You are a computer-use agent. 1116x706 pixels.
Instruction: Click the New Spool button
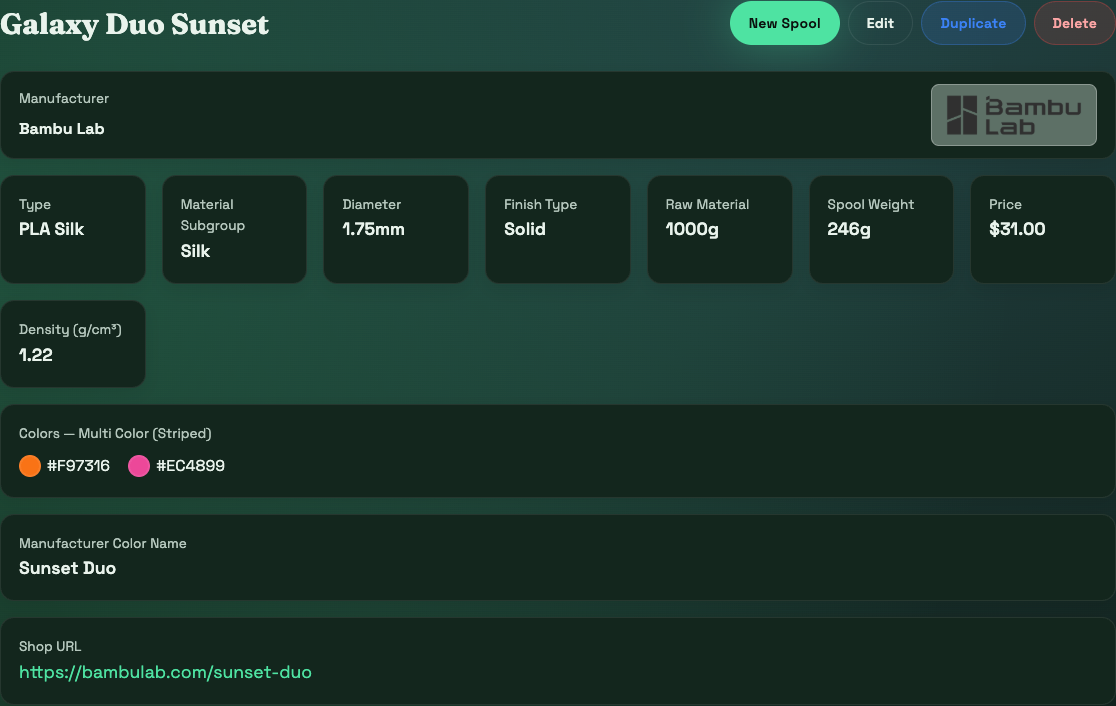(x=784, y=23)
